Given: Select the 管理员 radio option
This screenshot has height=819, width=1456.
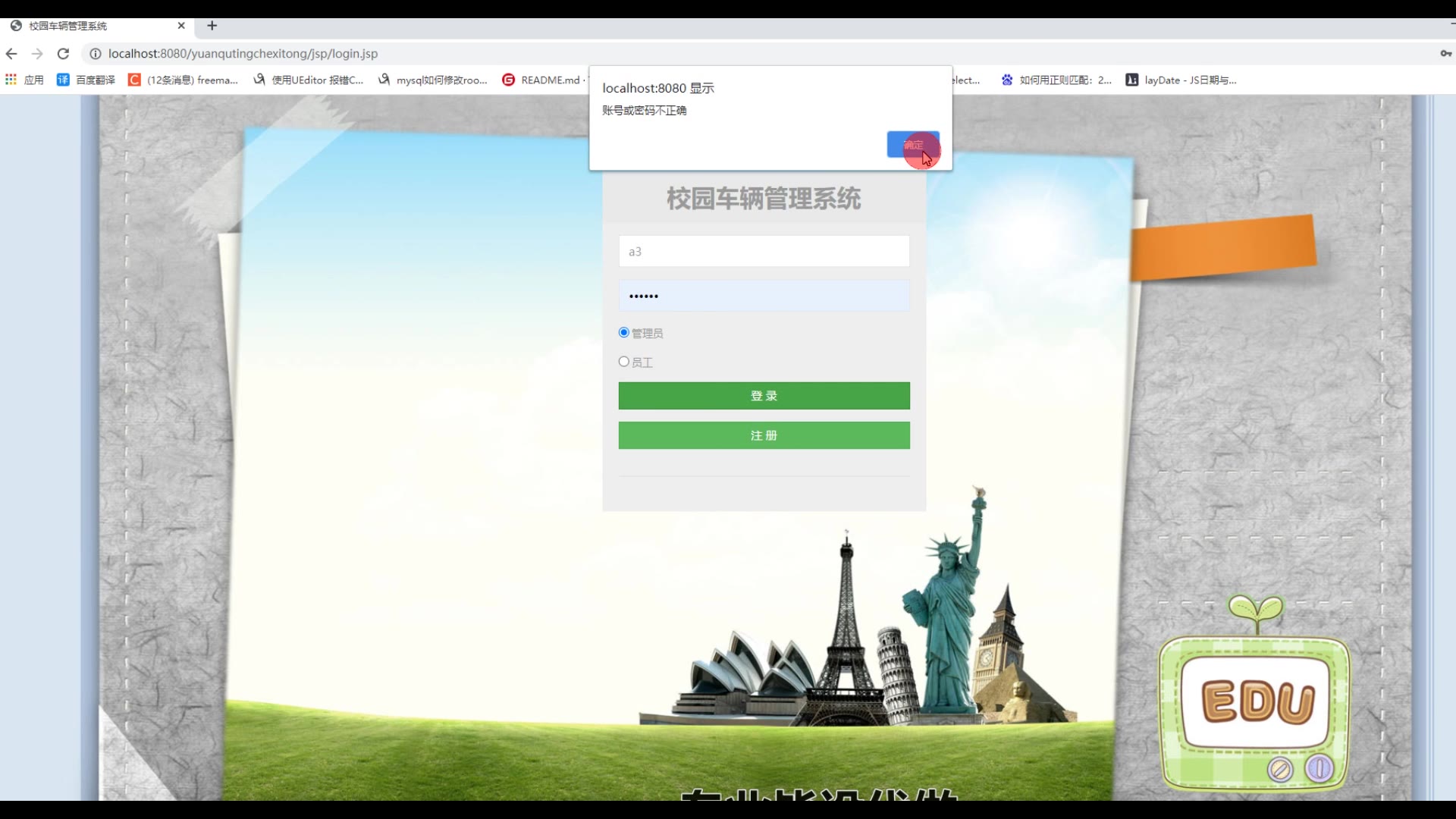Looking at the screenshot, I should [x=624, y=333].
